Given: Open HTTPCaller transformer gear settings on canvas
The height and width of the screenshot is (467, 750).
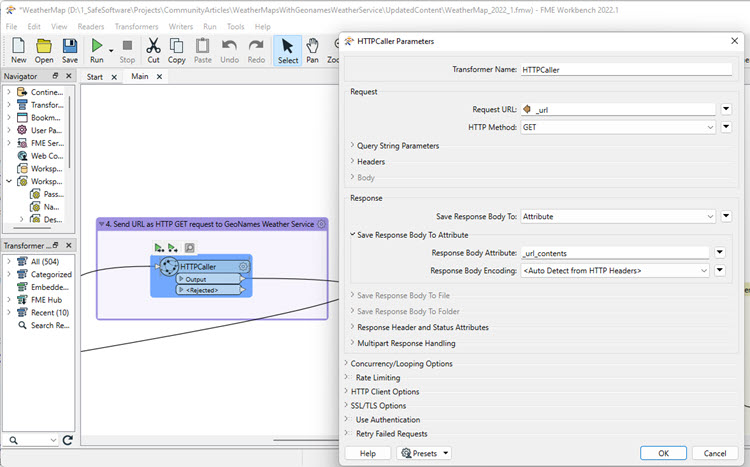Looking at the screenshot, I should click(x=243, y=267).
